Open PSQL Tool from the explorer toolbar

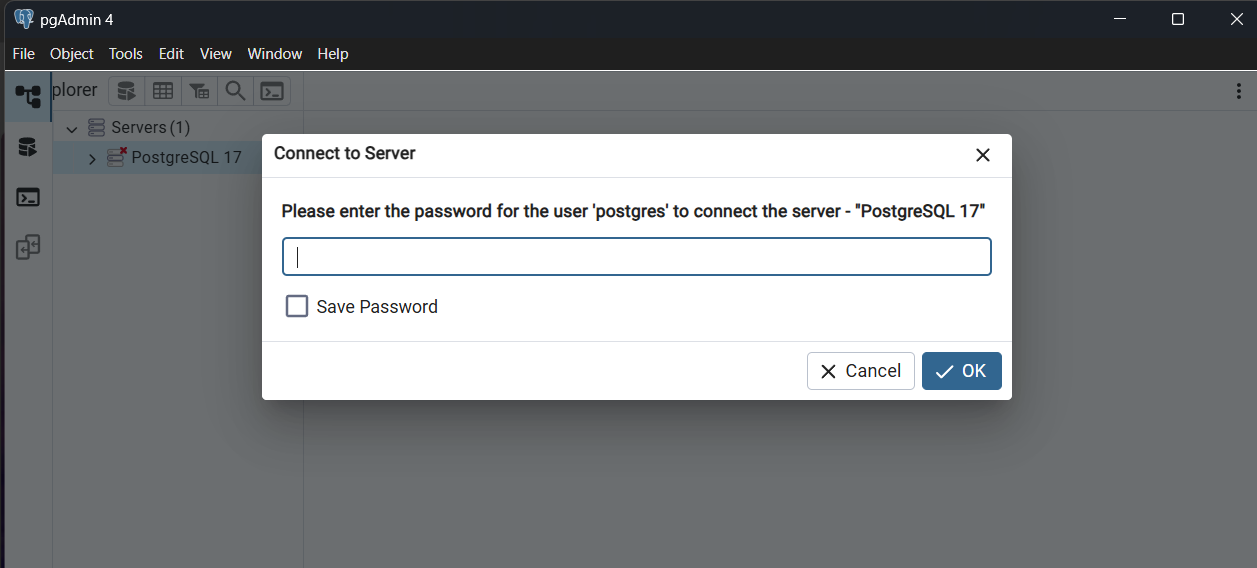click(271, 91)
